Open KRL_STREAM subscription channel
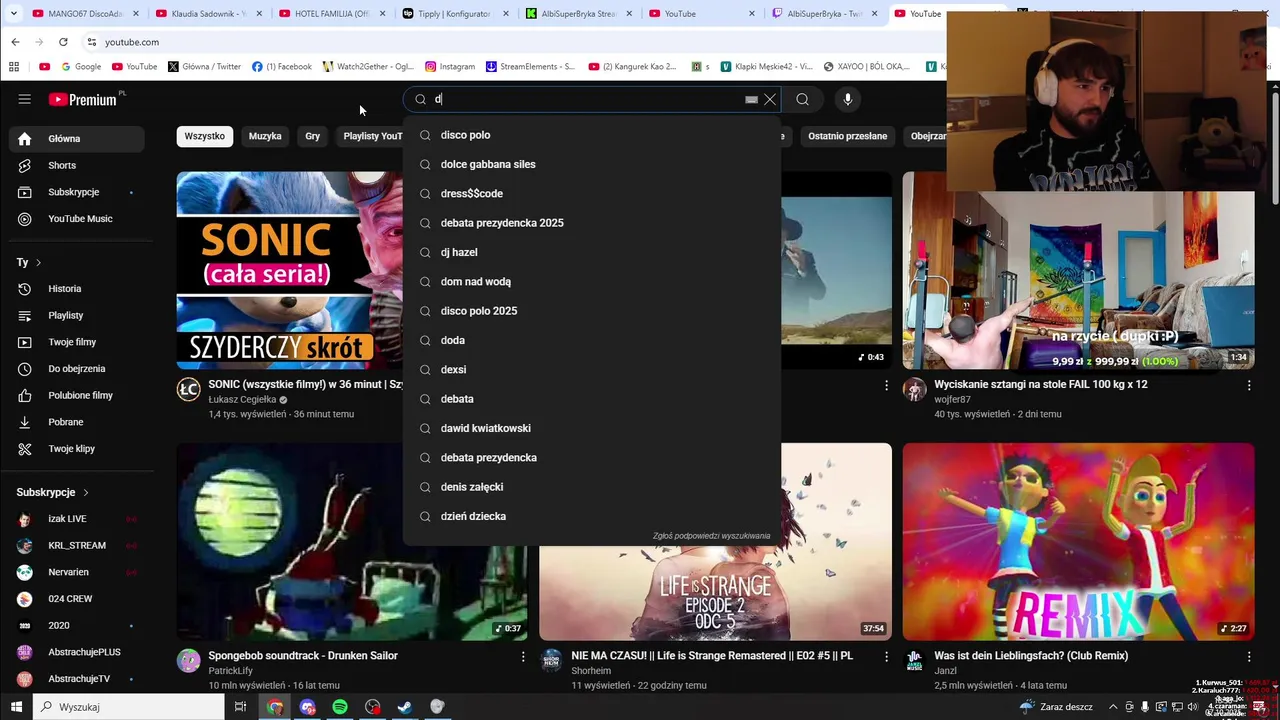The height and width of the screenshot is (720, 1280). [77, 545]
